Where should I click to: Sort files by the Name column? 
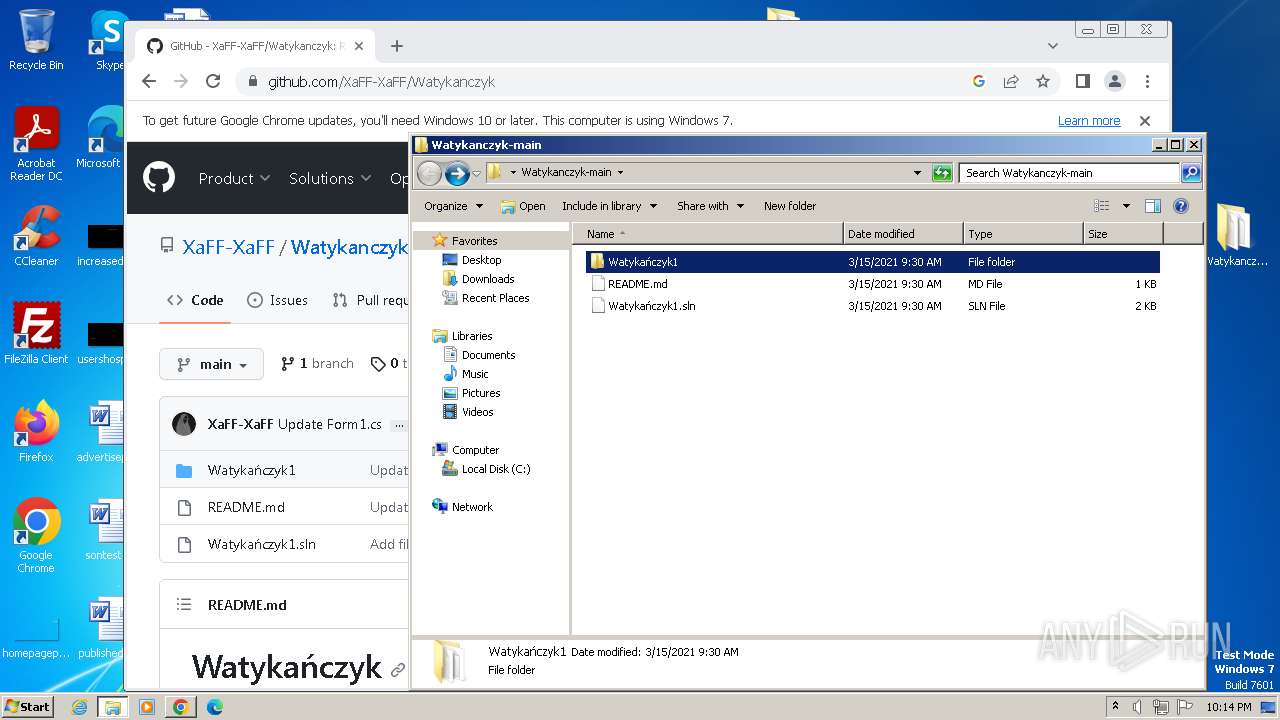pos(708,234)
